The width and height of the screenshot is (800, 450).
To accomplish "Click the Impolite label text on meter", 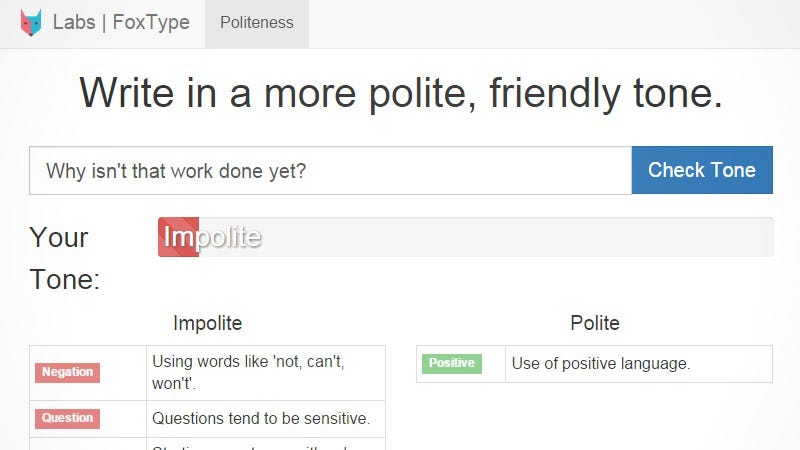I will click(212, 237).
